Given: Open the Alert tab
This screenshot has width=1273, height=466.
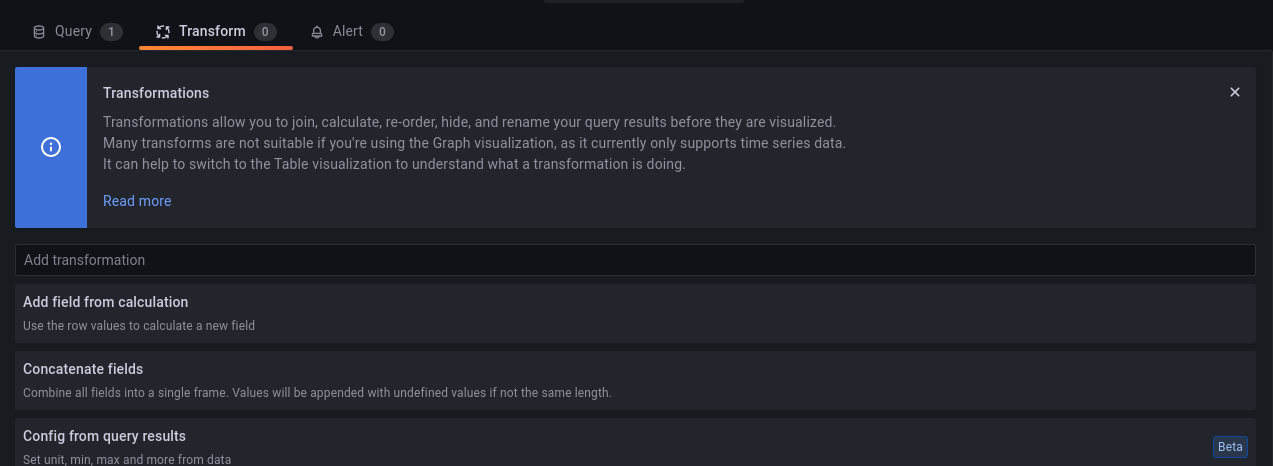Looking at the screenshot, I should point(347,32).
